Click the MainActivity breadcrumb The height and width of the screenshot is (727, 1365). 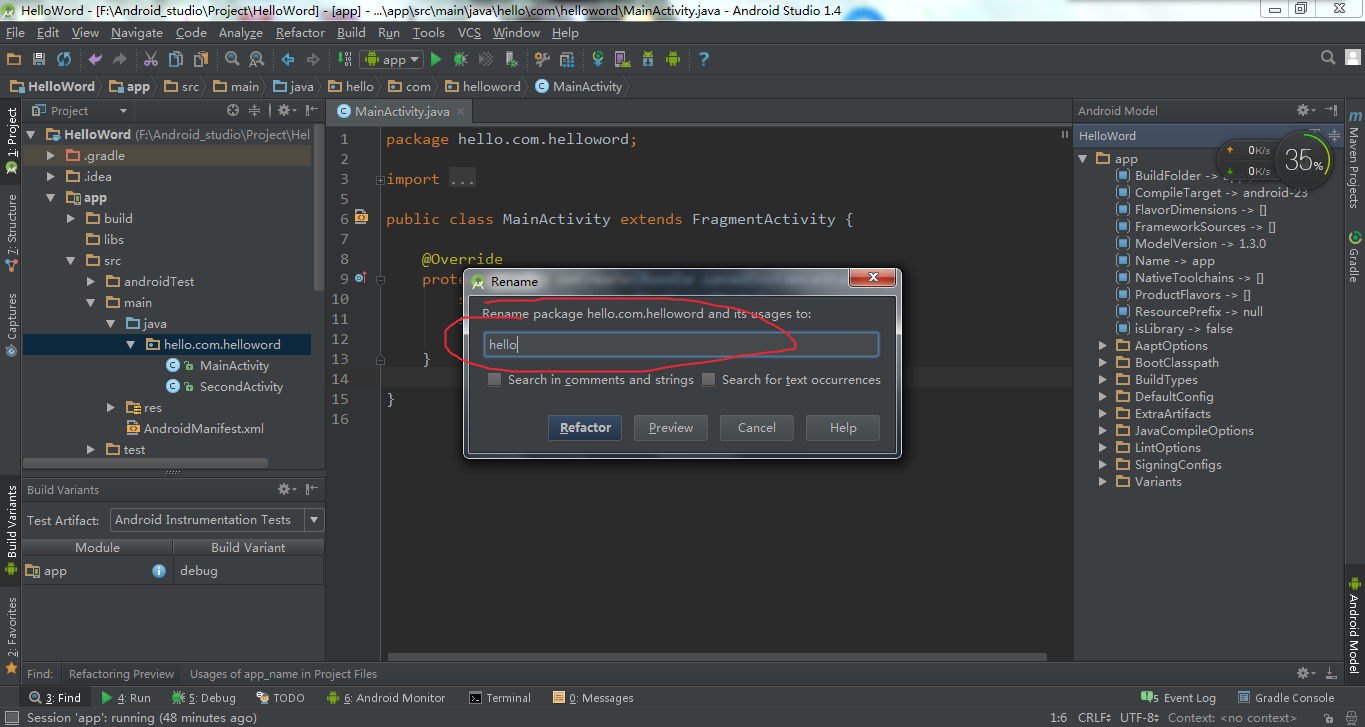(x=578, y=87)
